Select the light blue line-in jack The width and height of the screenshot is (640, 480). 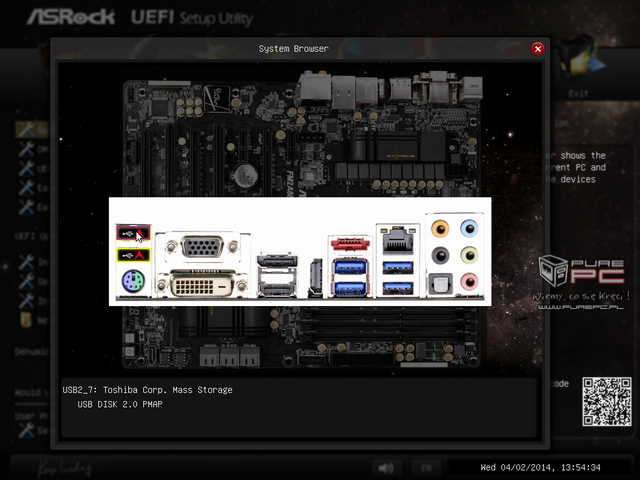[469, 229]
